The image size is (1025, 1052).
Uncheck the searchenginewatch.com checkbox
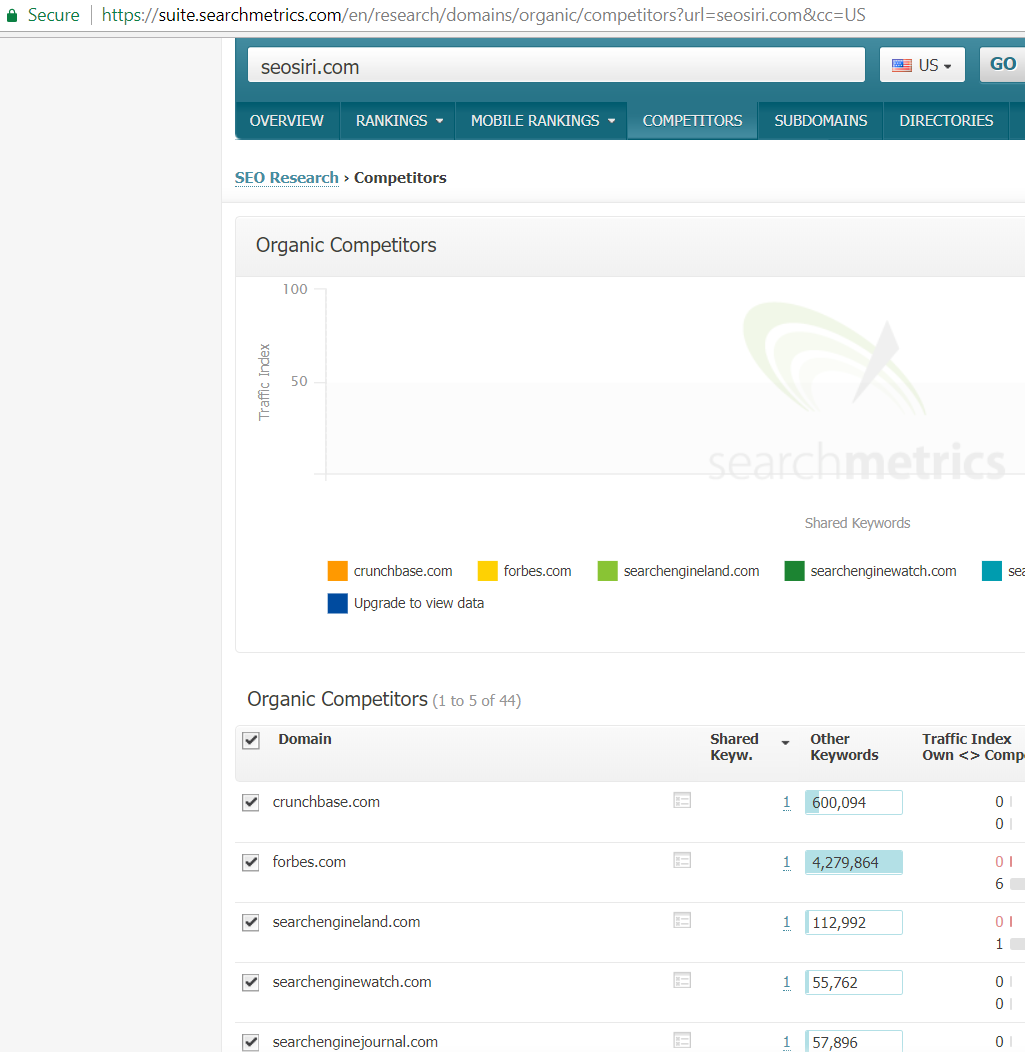point(251,982)
